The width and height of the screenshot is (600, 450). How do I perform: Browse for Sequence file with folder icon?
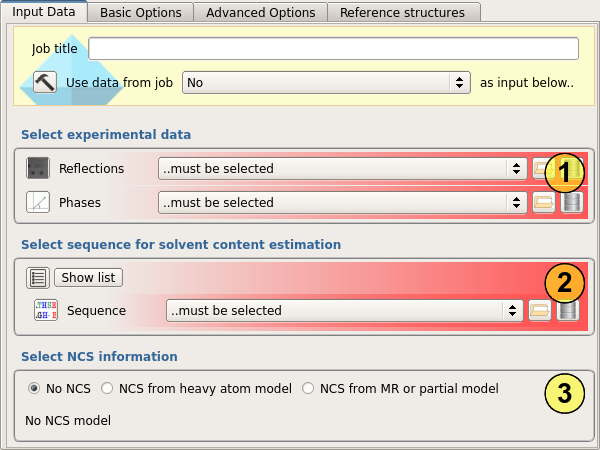pyautogui.click(x=539, y=310)
